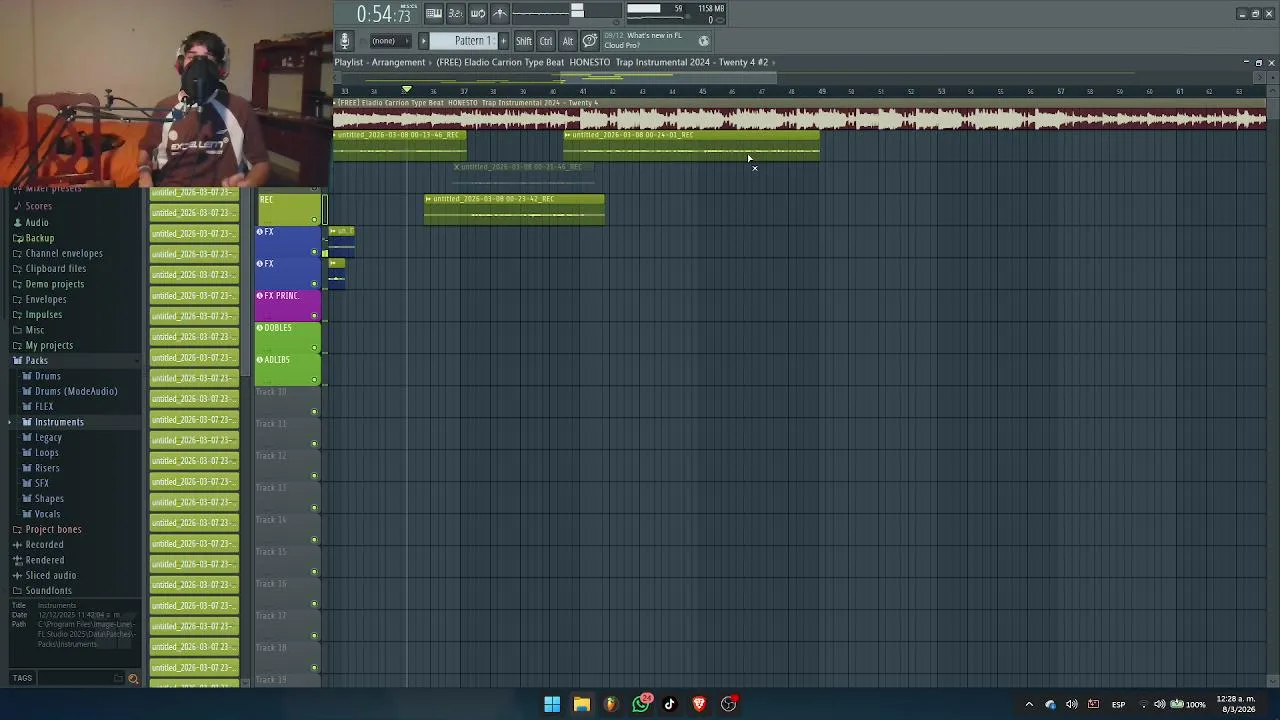The height and width of the screenshot is (720, 1280).
Task: Toggle the Ctrl modifier button
Action: tap(546, 41)
